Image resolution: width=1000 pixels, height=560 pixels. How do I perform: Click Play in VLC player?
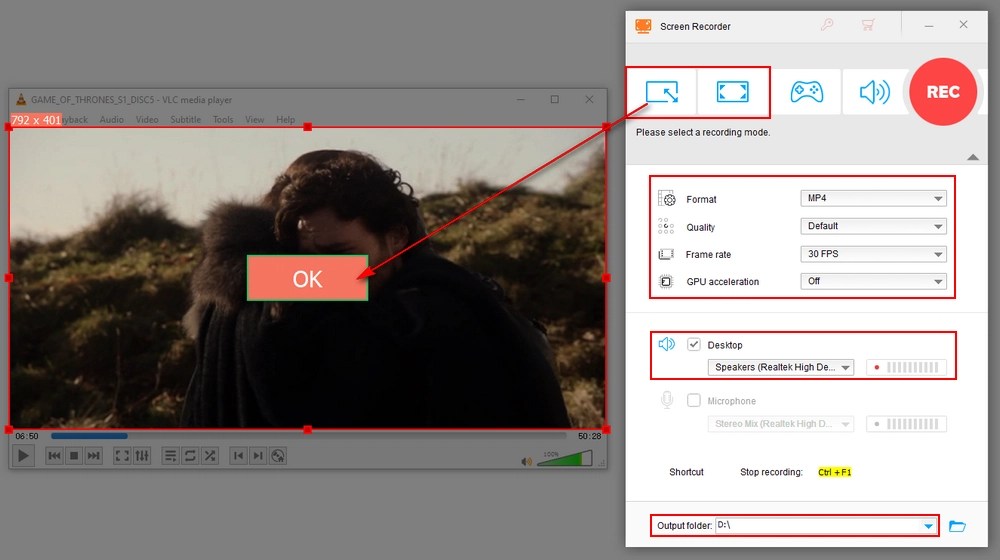[23, 456]
